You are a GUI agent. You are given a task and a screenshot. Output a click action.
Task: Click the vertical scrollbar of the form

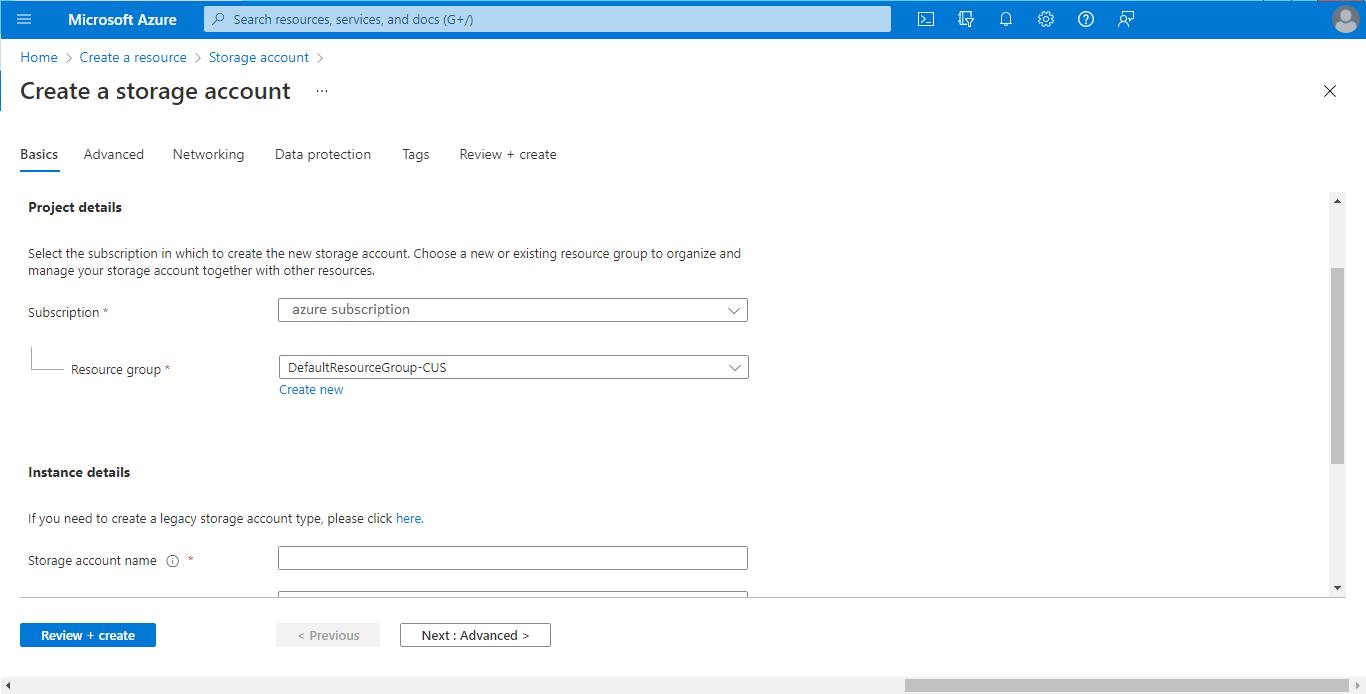click(x=1338, y=365)
